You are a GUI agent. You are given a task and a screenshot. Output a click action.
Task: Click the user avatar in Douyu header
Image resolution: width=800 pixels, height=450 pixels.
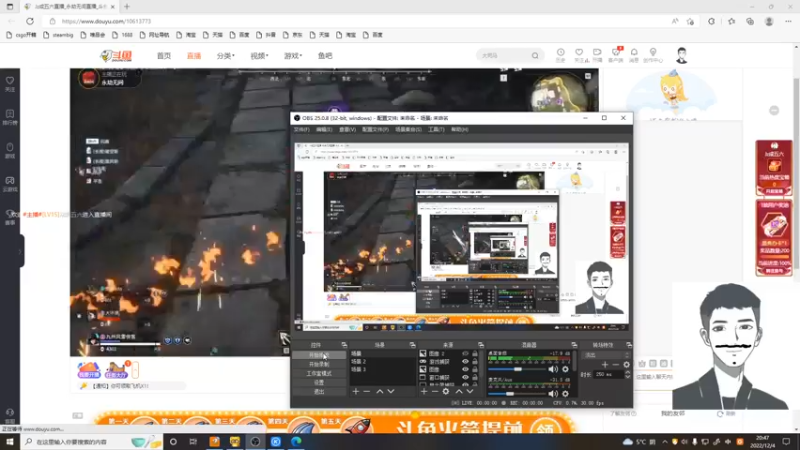682,55
